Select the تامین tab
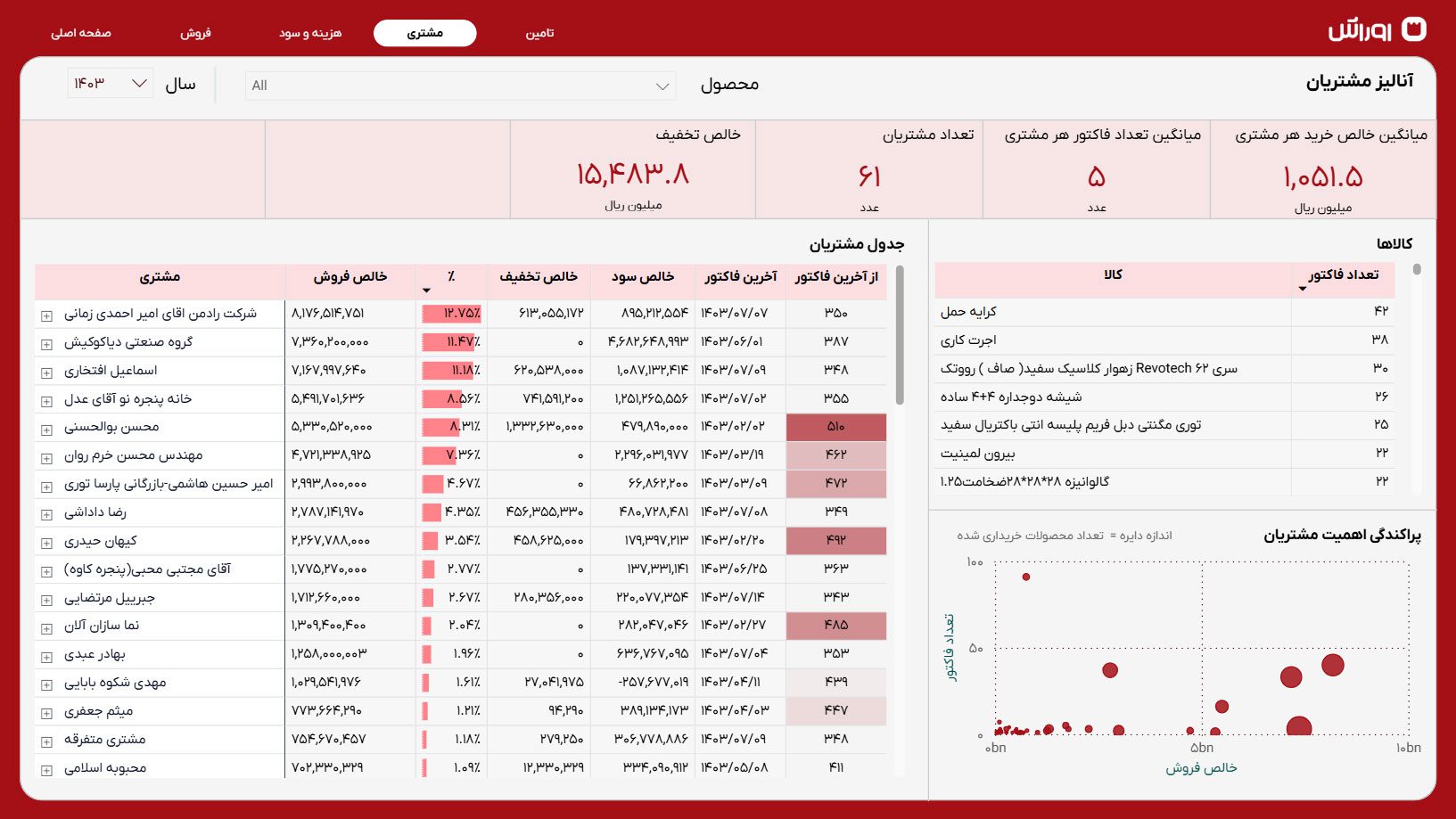This screenshot has height=819, width=1456. click(539, 33)
